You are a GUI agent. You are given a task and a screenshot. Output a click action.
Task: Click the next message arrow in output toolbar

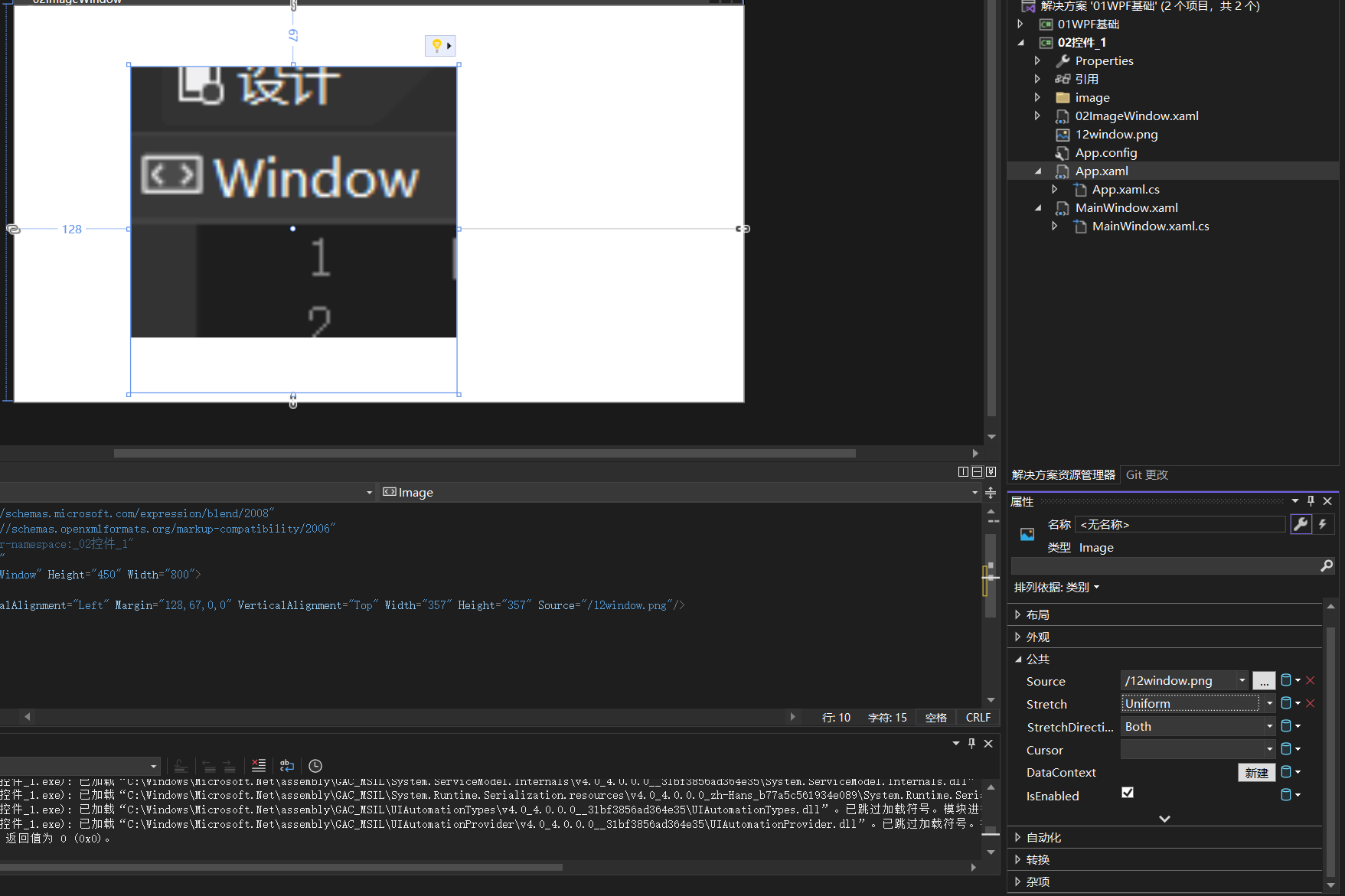point(228,766)
